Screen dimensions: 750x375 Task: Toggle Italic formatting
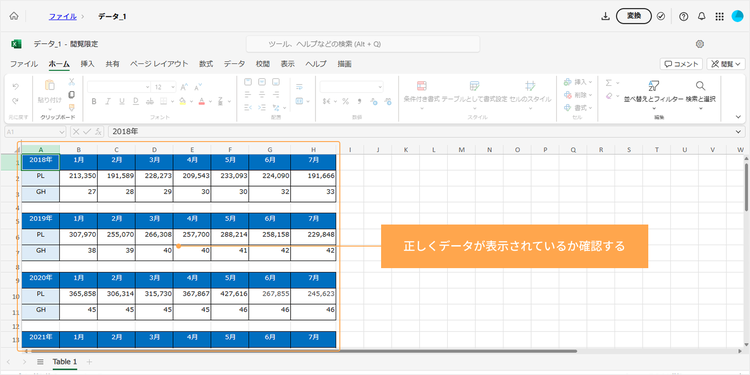tap(108, 101)
